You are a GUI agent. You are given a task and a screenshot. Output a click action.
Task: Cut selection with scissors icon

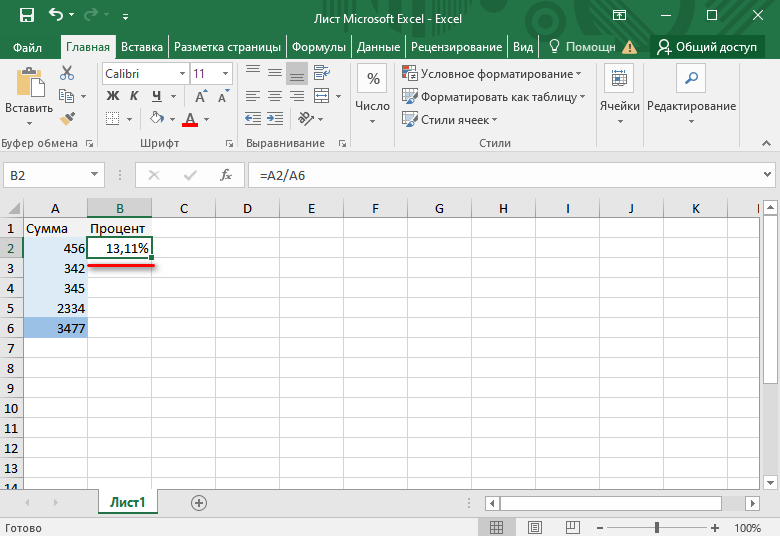[67, 73]
